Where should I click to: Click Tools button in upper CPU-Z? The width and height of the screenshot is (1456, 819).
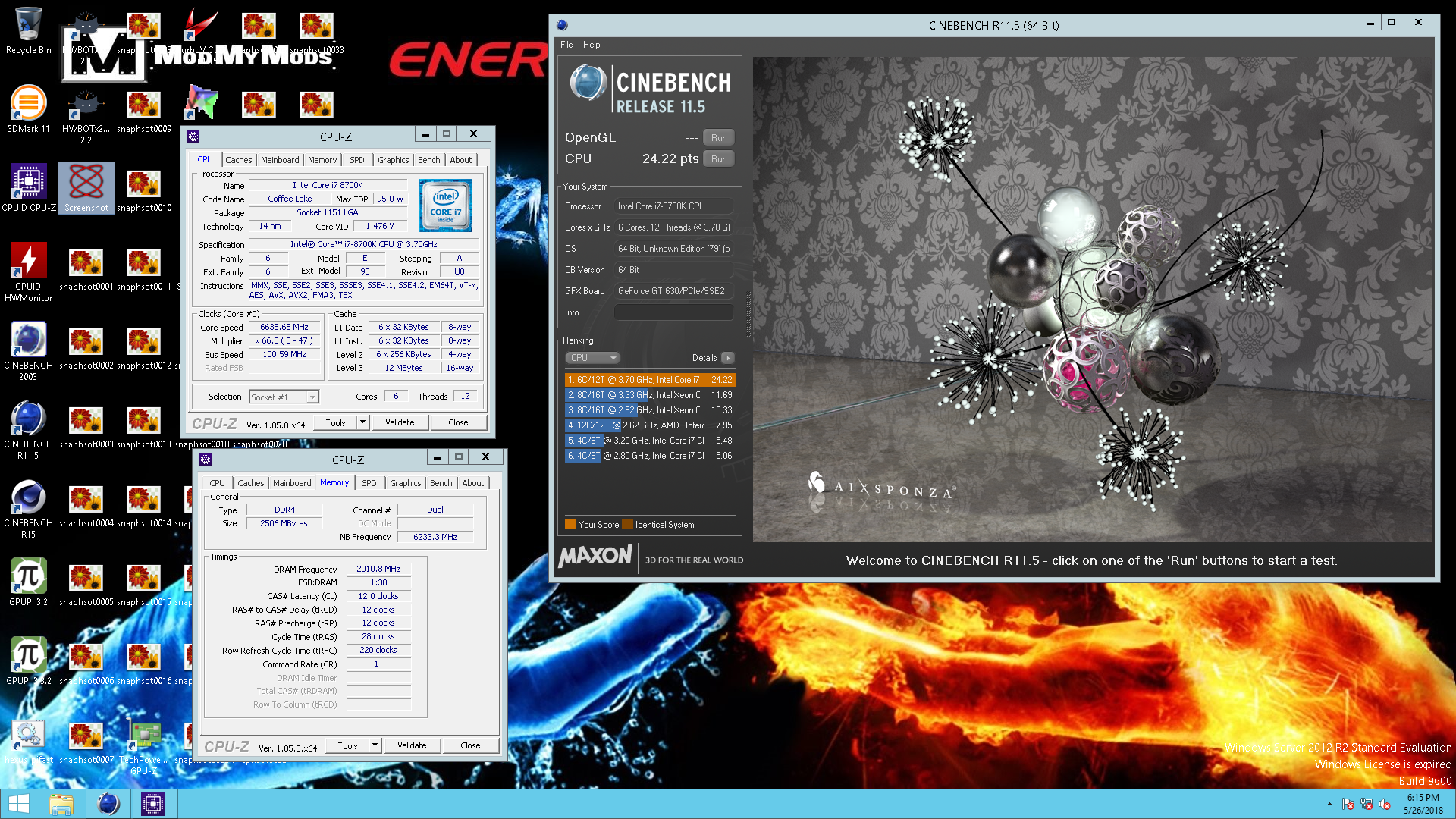pyautogui.click(x=335, y=422)
